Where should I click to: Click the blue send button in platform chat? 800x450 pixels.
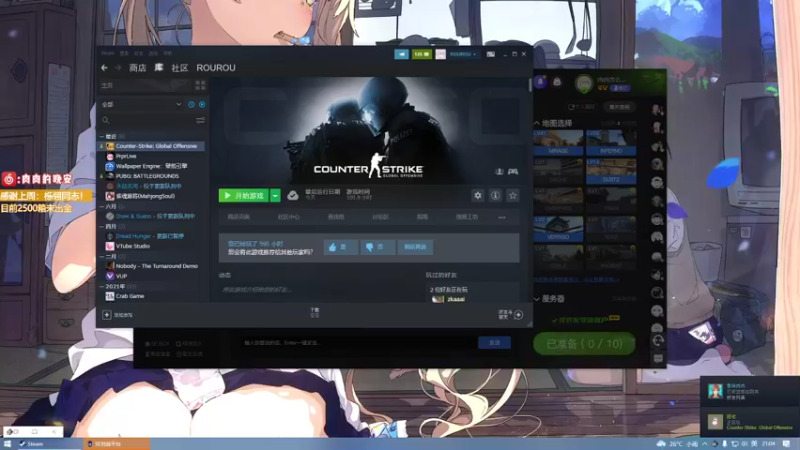pos(494,343)
